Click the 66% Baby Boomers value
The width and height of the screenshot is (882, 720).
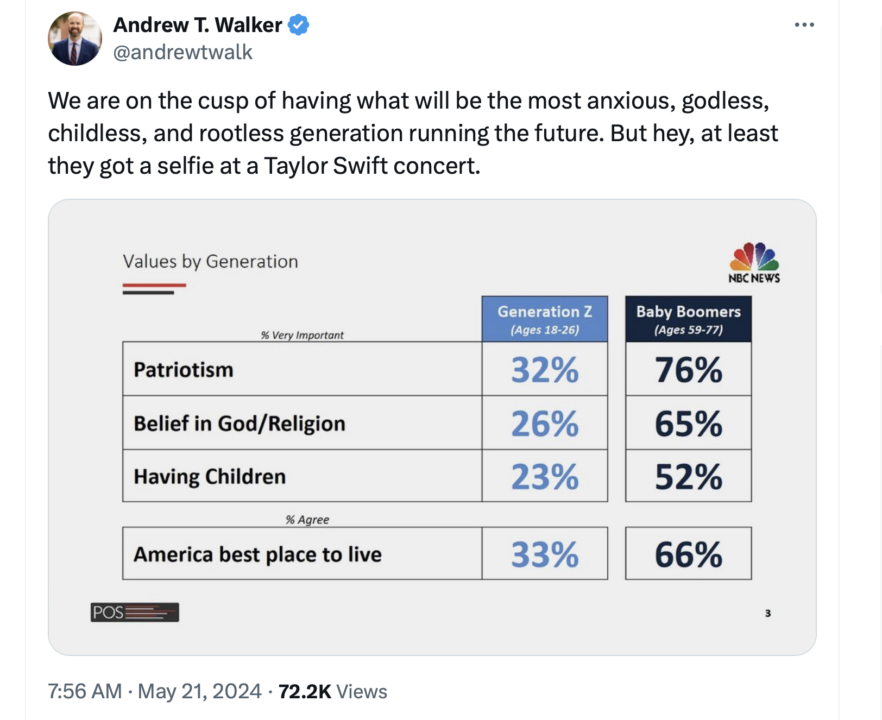[688, 554]
